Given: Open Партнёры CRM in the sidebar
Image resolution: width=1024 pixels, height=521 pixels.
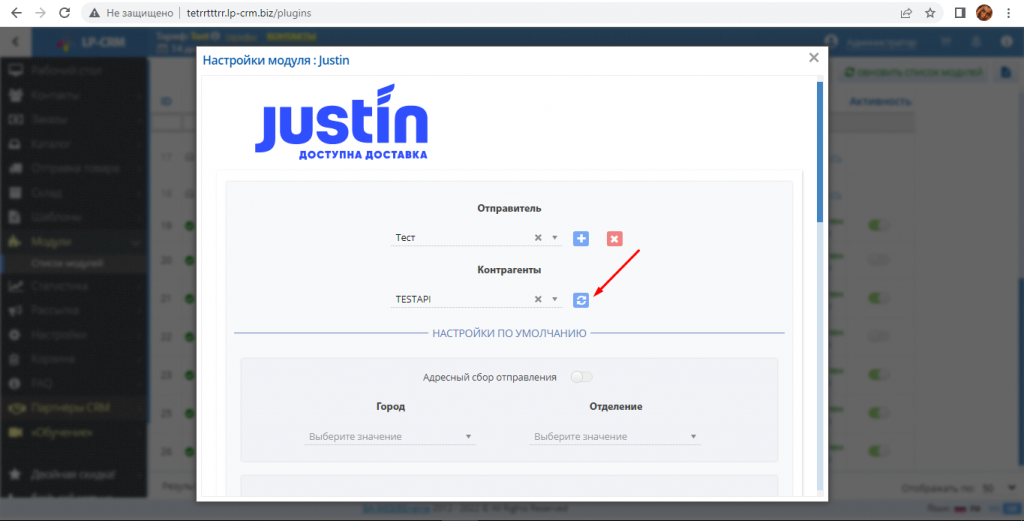Looking at the screenshot, I should click(74, 407).
